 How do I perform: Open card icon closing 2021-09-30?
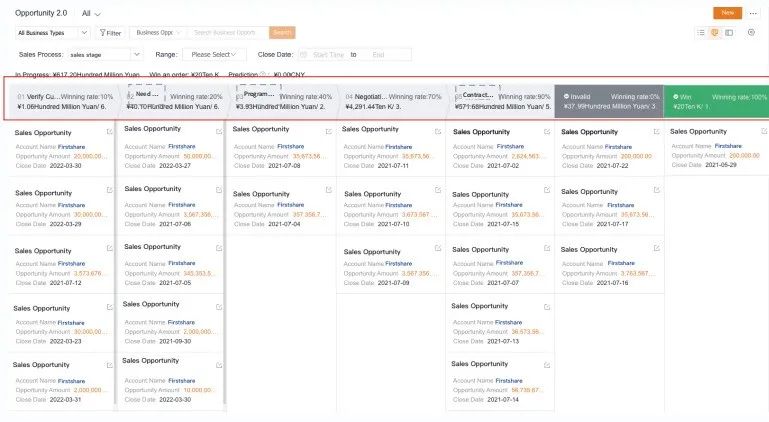coord(219,307)
